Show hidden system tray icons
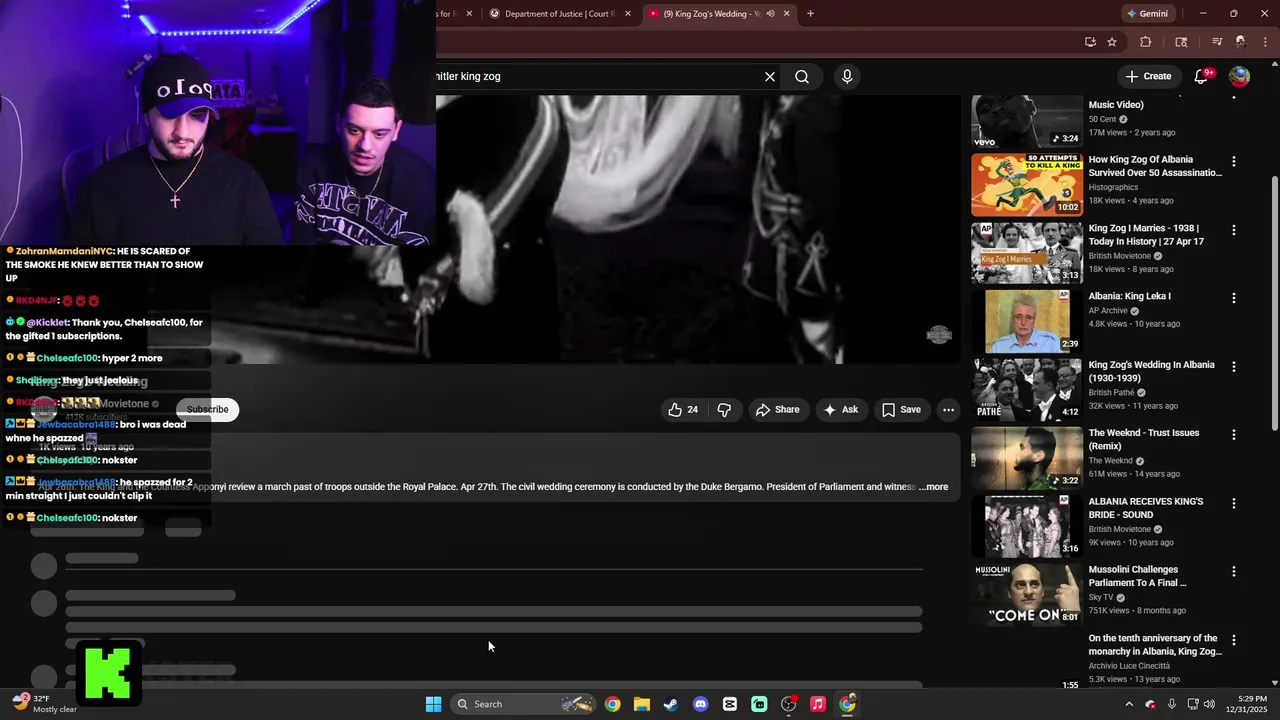Viewport: 1280px width, 720px height. (1129, 704)
